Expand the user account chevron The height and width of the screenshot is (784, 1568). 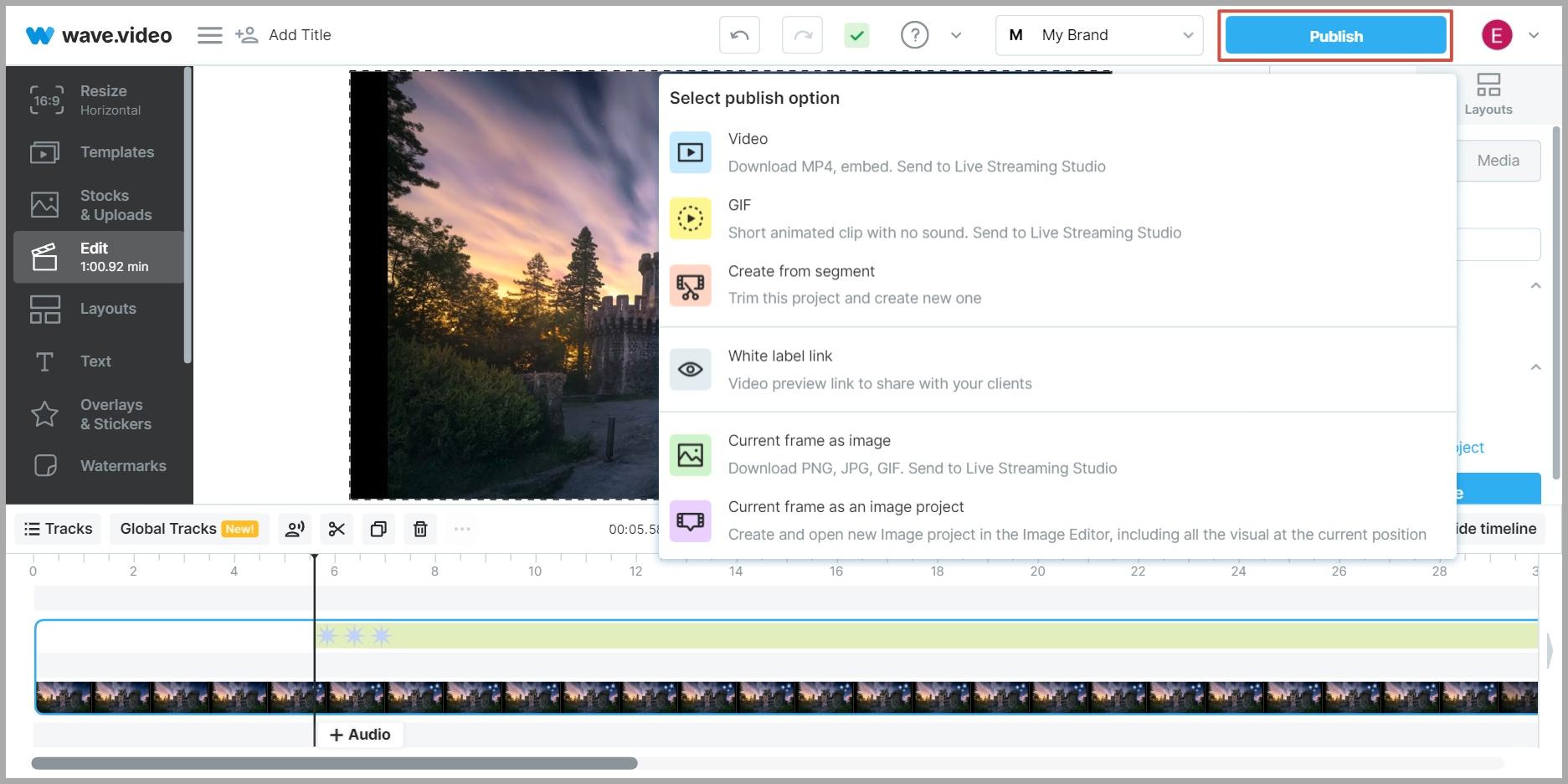[x=1534, y=35]
